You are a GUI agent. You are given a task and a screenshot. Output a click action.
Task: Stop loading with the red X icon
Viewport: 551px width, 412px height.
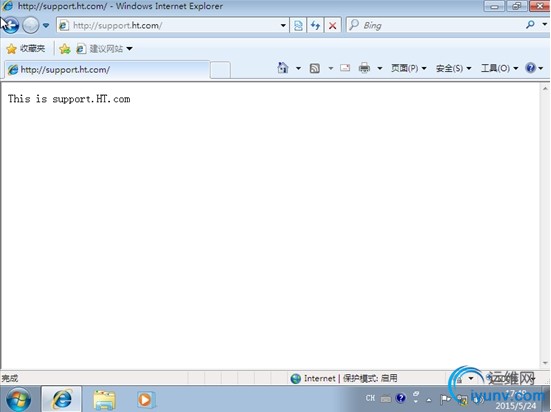(332, 25)
